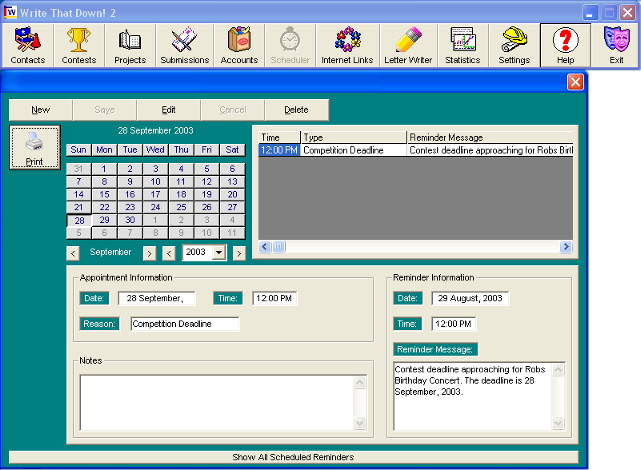This screenshot has height=470, width=641.
Task: Minimize the Write That Down window
Action: [589, 13]
